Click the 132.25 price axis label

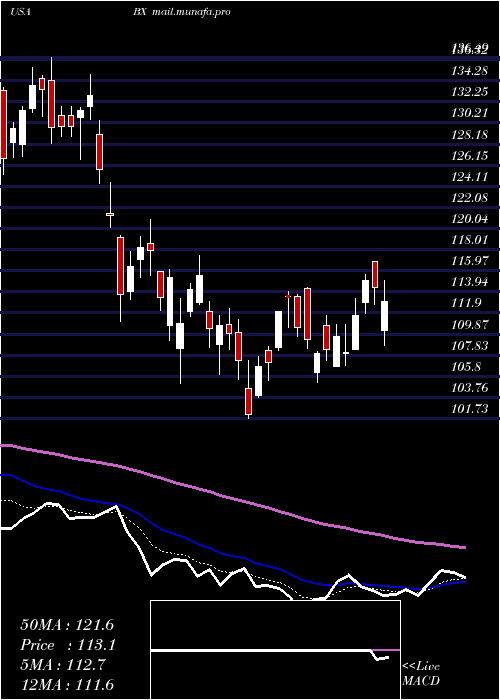pyautogui.click(x=470, y=92)
